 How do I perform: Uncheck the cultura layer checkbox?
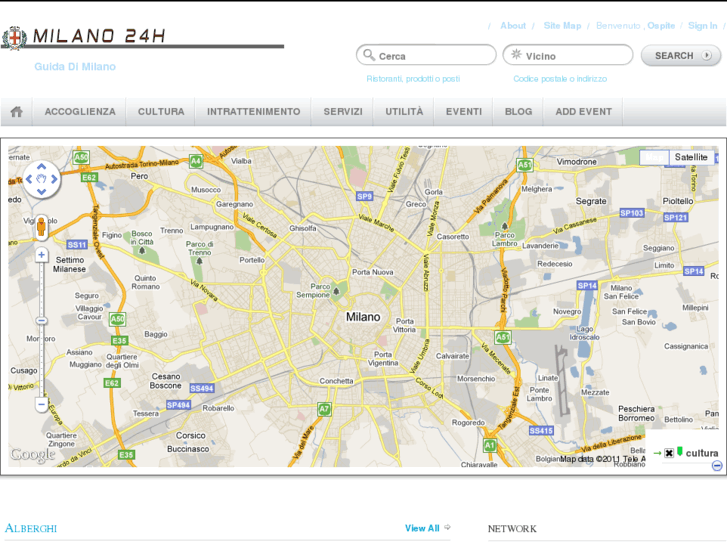[x=669, y=453]
